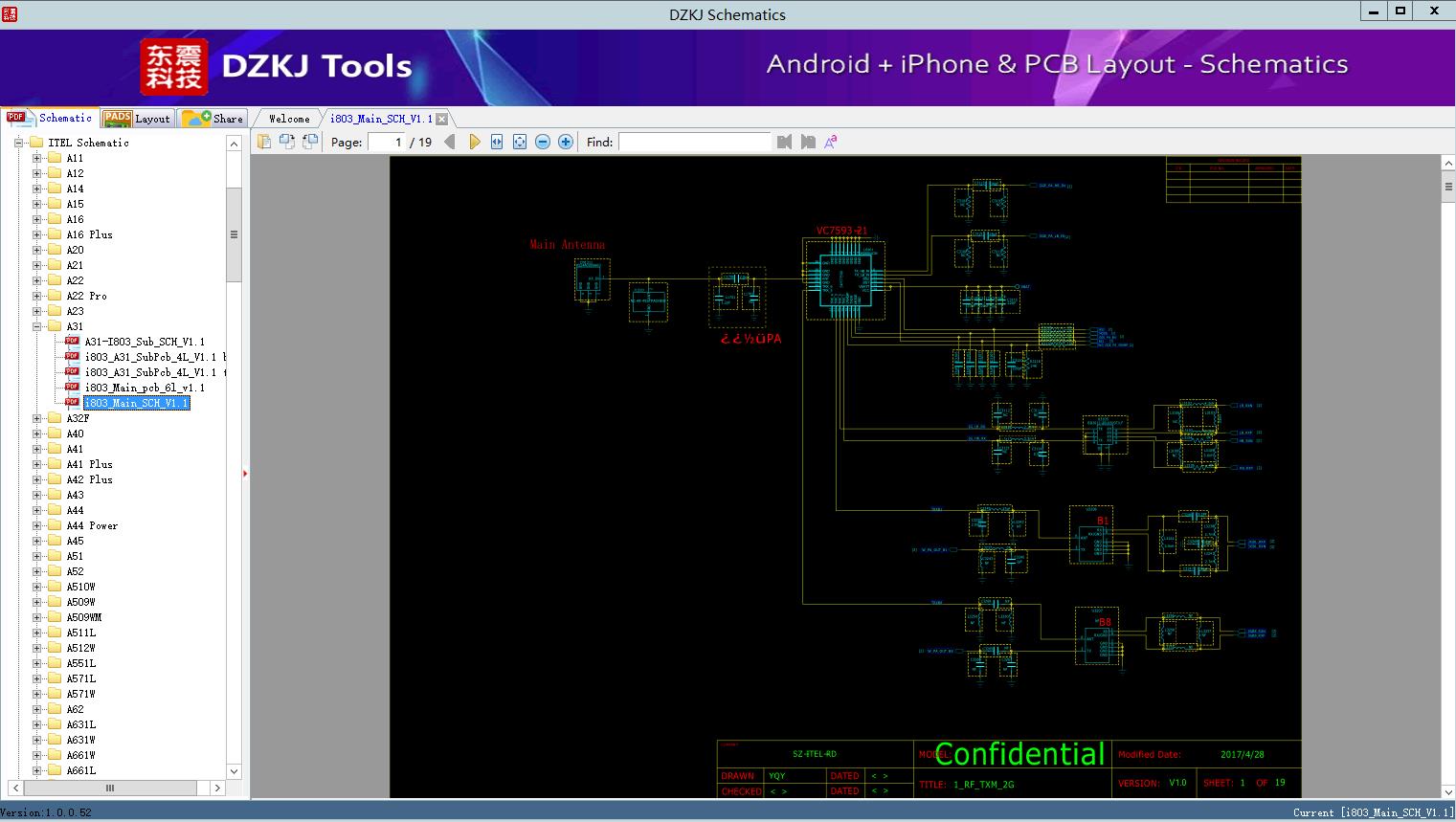Click the previous page arrow
The height and width of the screenshot is (822, 1456).
(x=450, y=142)
